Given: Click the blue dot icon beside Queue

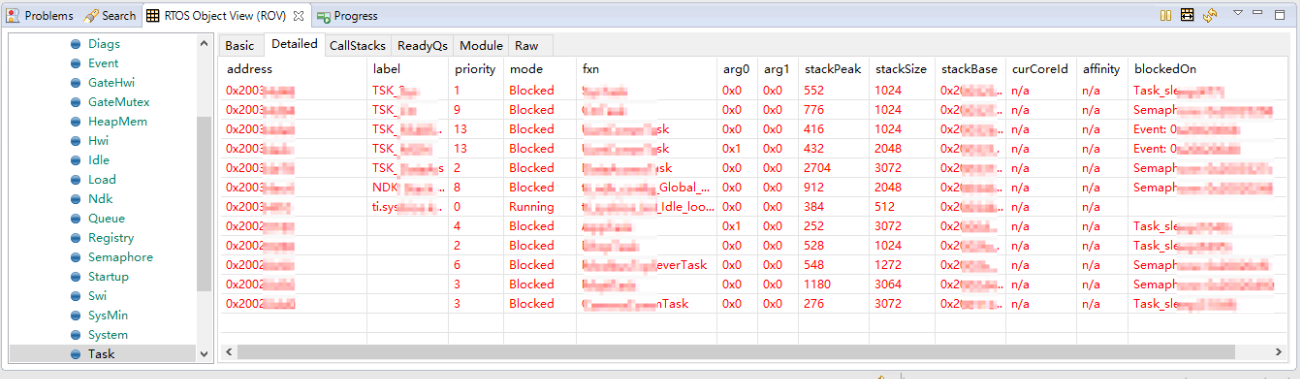Looking at the screenshot, I should pyautogui.click(x=75, y=218).
